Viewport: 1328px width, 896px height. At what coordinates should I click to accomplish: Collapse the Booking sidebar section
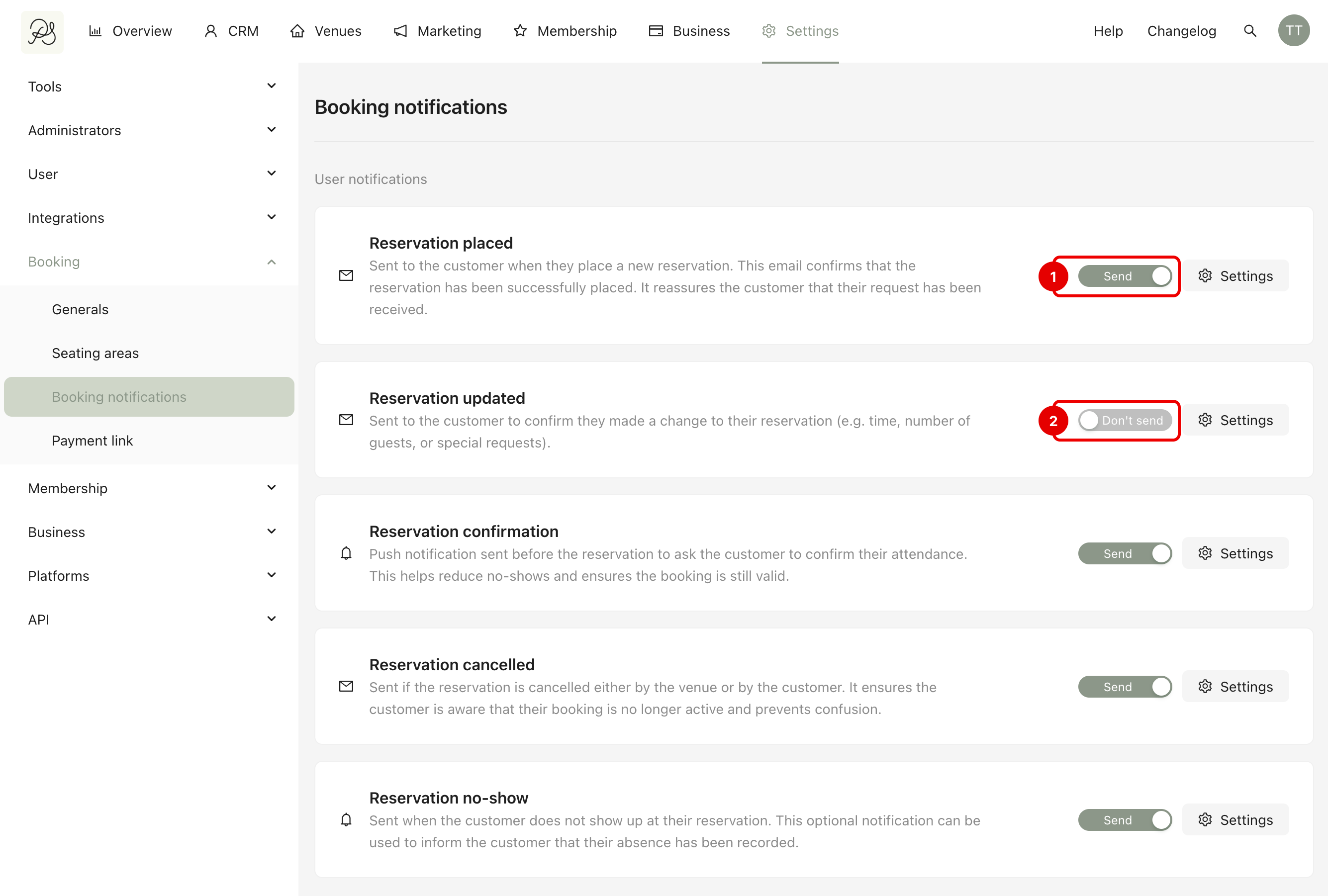(151, 262)
